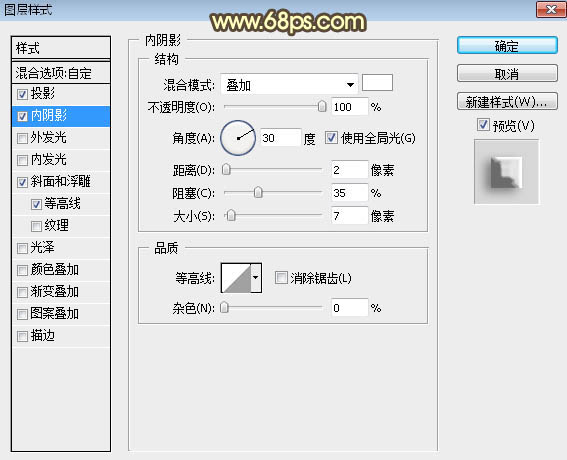Click the contour curve thumbnail
This screenshot has width=567, height=460.
(x=236, y=278)
